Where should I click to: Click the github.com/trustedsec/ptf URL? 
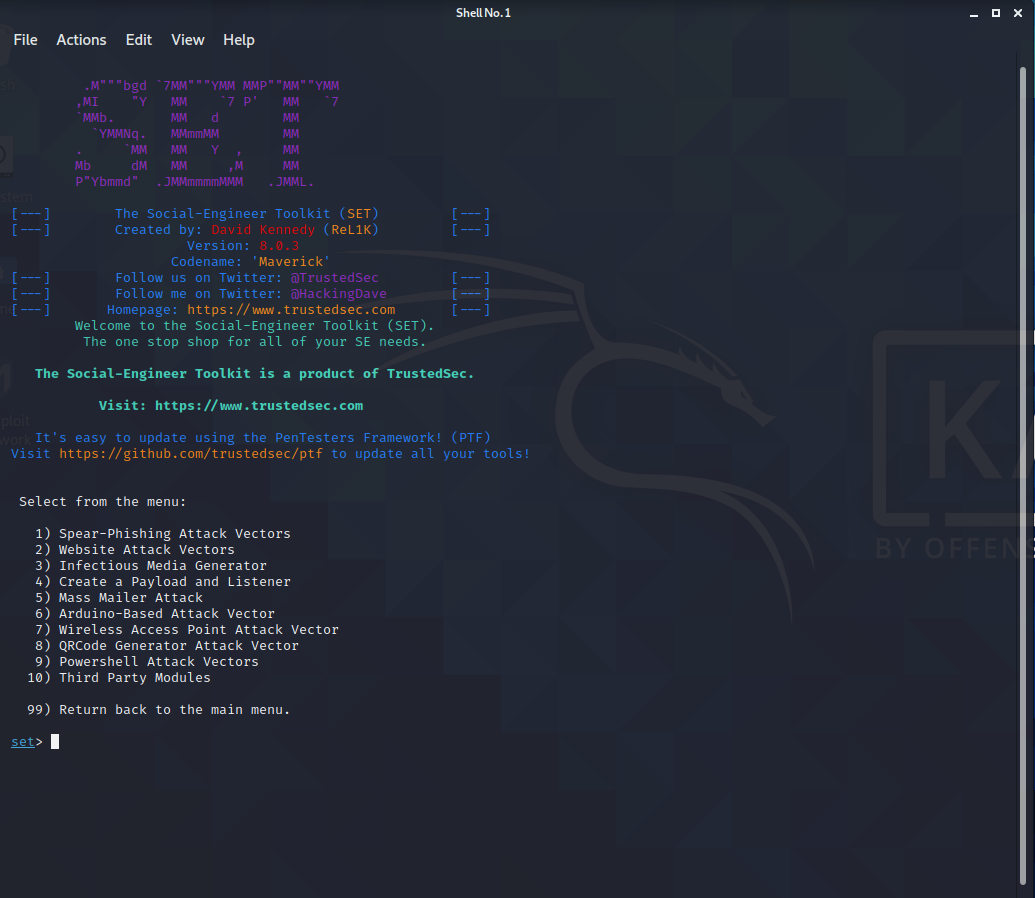pos(191,454)
